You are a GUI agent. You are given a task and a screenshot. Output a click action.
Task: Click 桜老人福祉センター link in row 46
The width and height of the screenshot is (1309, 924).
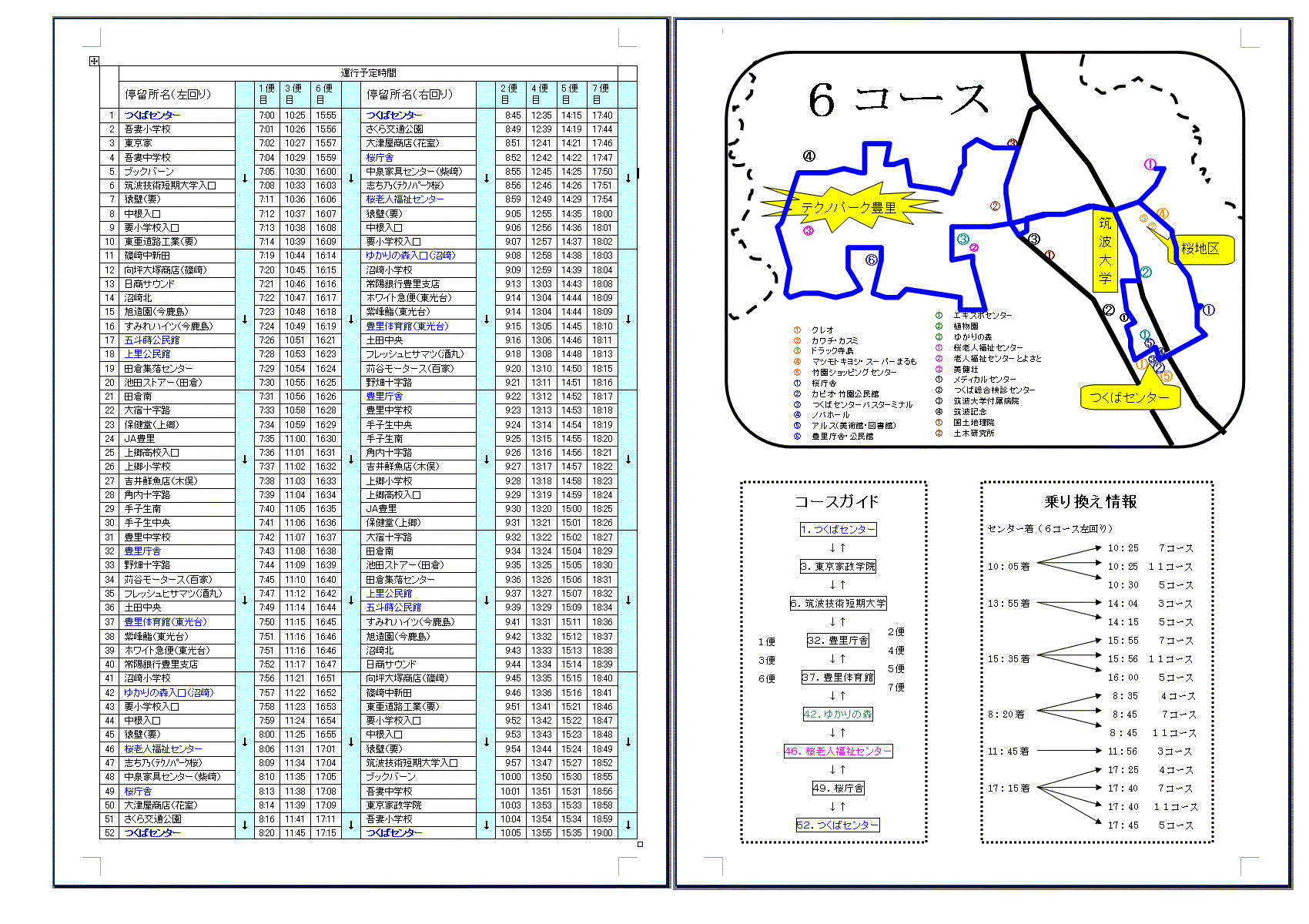point(163,748)
